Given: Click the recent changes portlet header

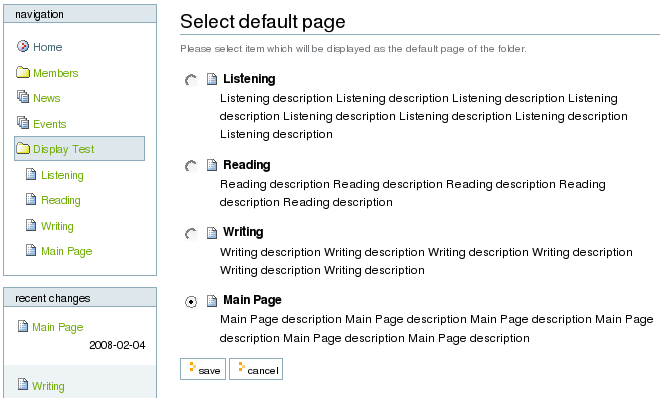Looking at the screenshot, I should click(80, 297).
